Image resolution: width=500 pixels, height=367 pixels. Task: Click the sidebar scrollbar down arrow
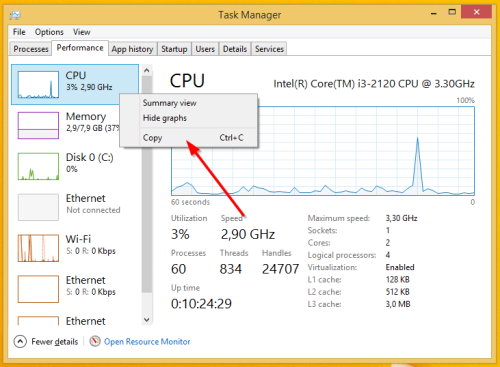coord(147,320)
